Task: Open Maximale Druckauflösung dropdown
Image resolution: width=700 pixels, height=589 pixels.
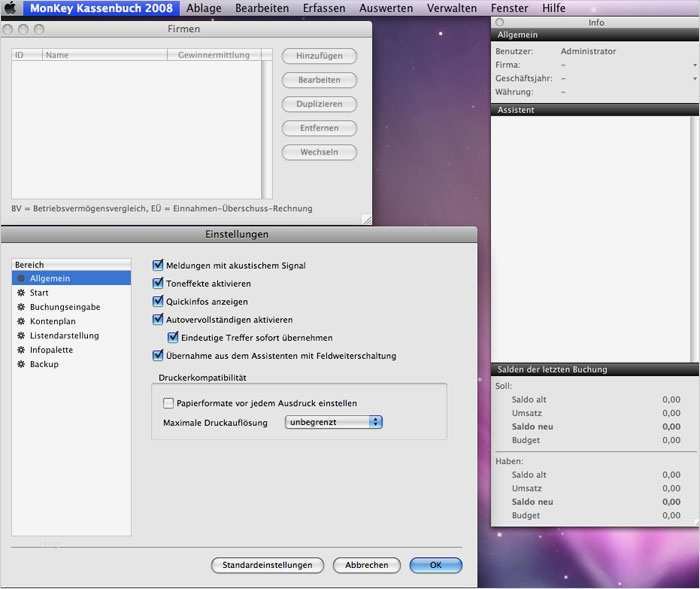Action: point(334,423)
